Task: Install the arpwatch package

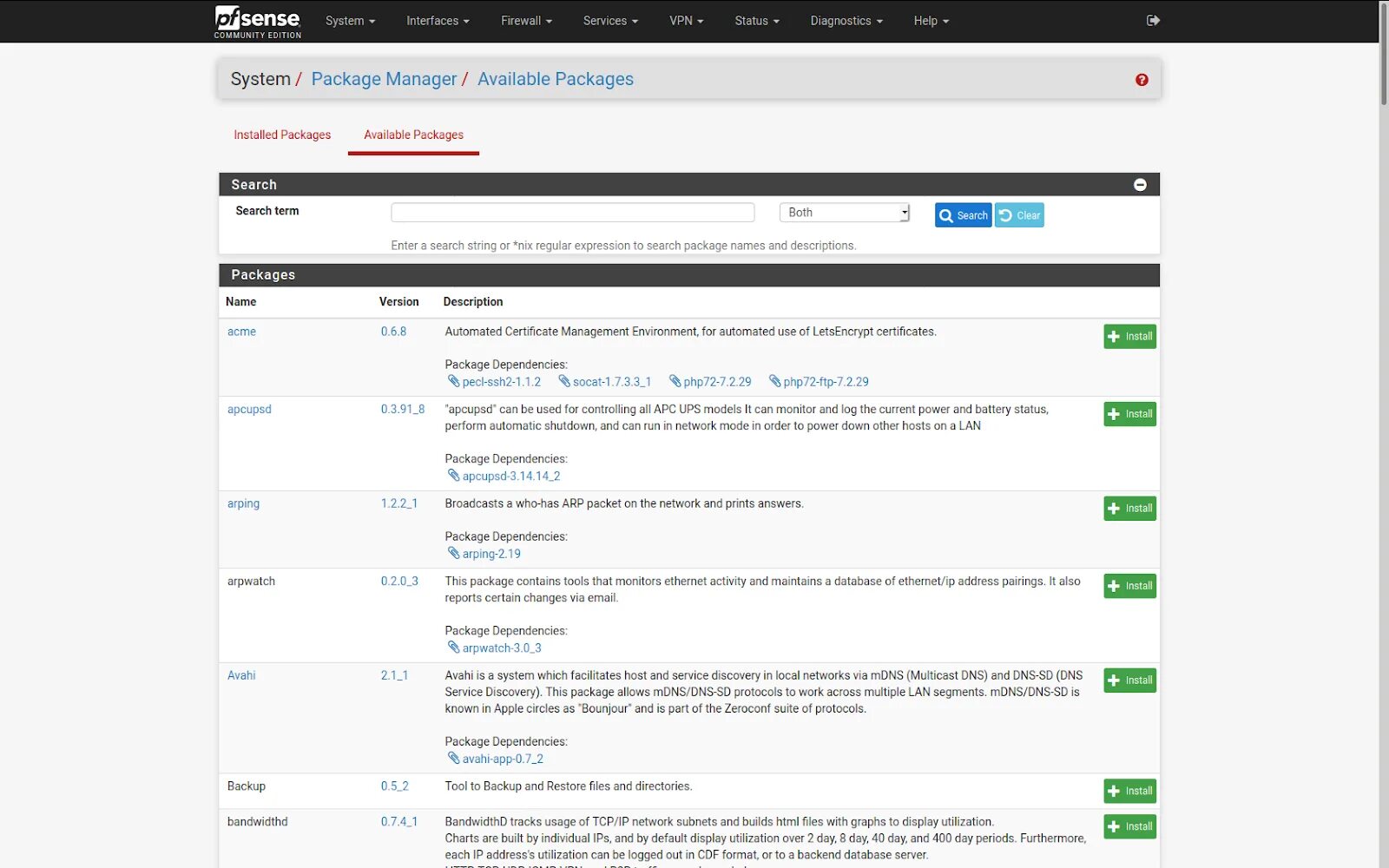Action: (1129, 586)
